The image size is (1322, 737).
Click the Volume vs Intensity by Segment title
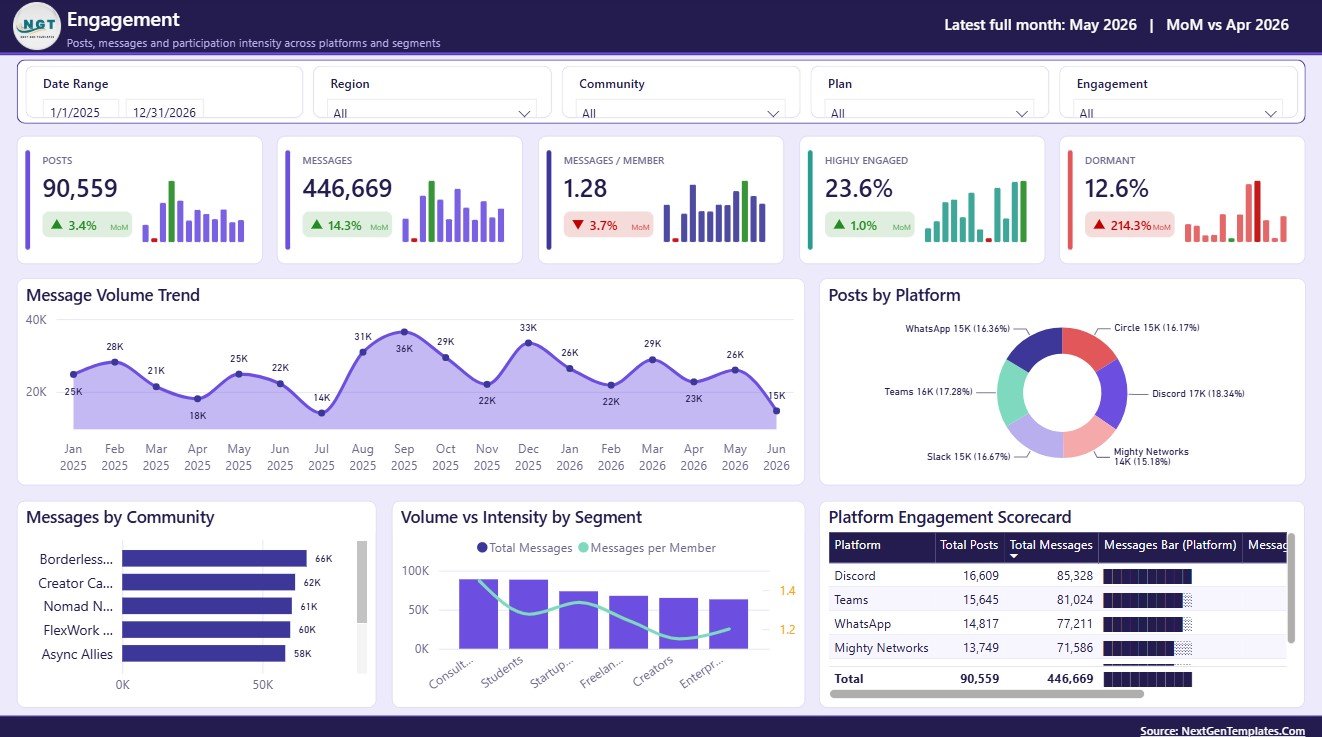coord(521,517)
